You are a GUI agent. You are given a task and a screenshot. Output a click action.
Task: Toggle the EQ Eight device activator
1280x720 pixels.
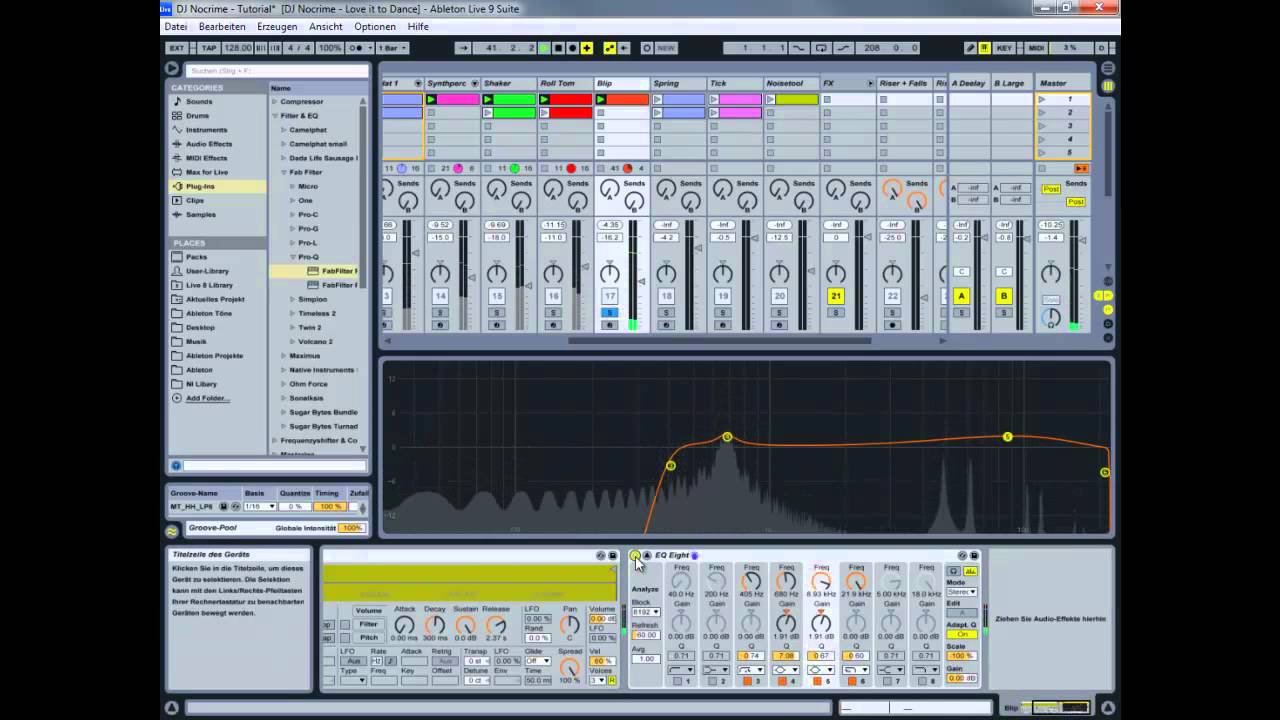(635, 555)
